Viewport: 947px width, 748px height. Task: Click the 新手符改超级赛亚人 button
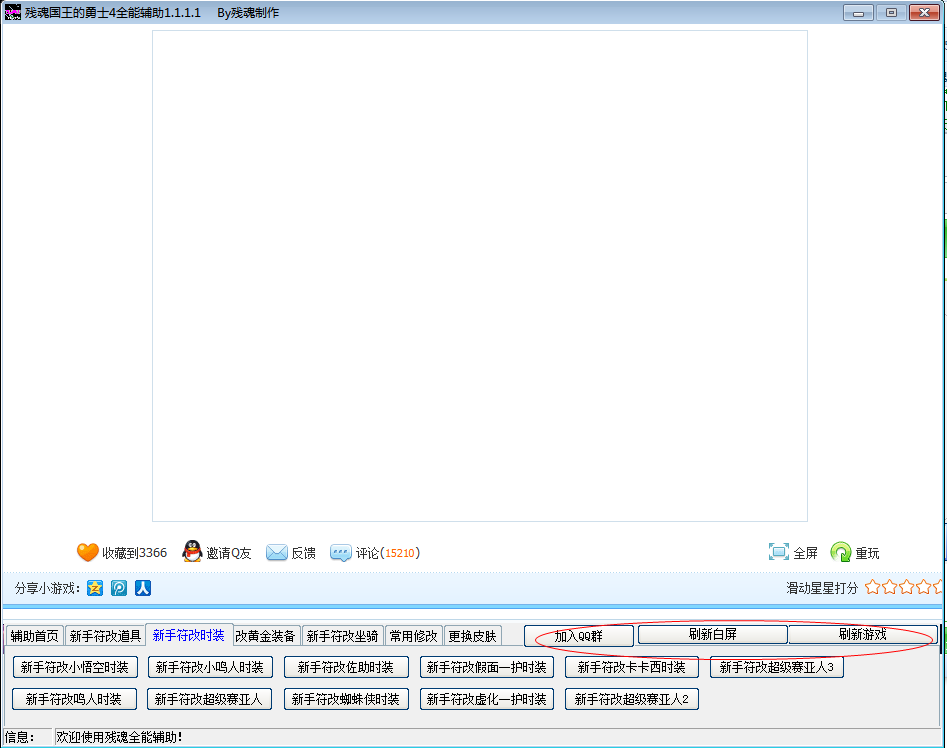click(x=209, y=699)
